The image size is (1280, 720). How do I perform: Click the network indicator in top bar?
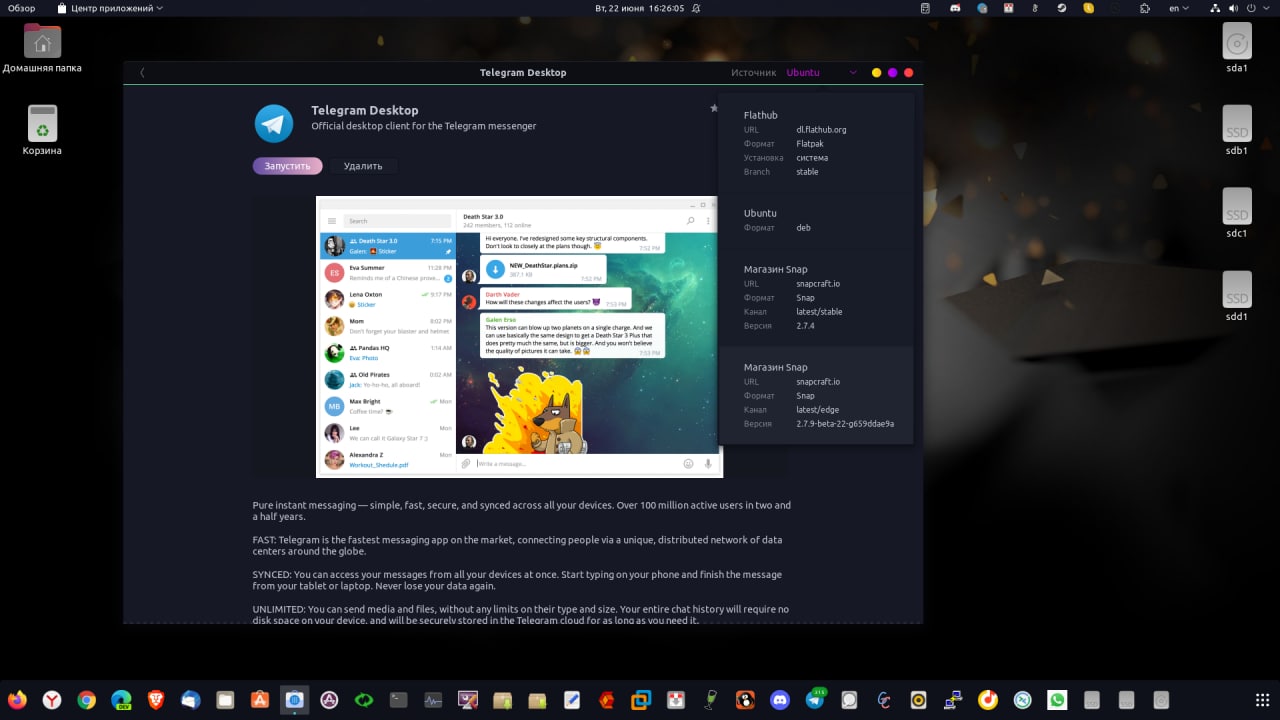pyautogui.click(x=1216, y=8)
